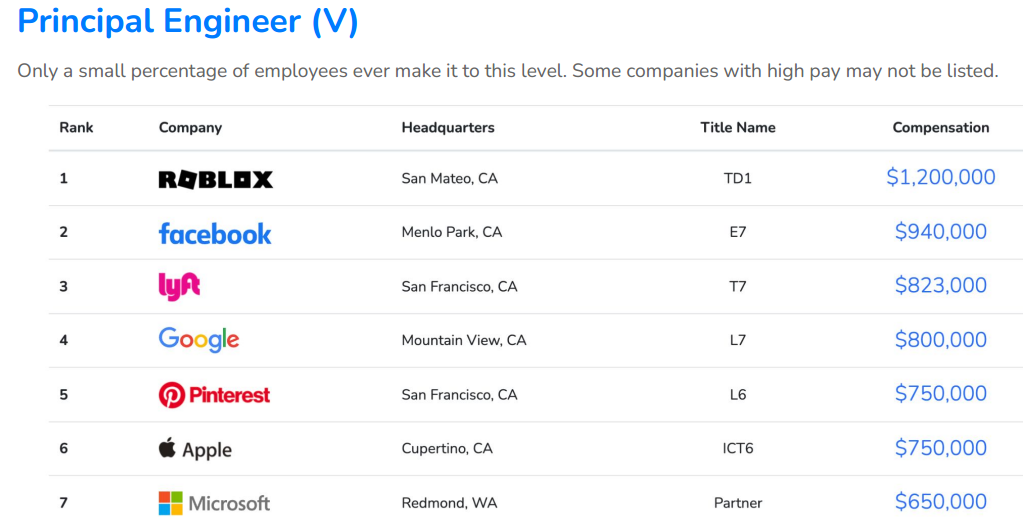
Task: Click the Rank column header
Action: pos(76,127)
